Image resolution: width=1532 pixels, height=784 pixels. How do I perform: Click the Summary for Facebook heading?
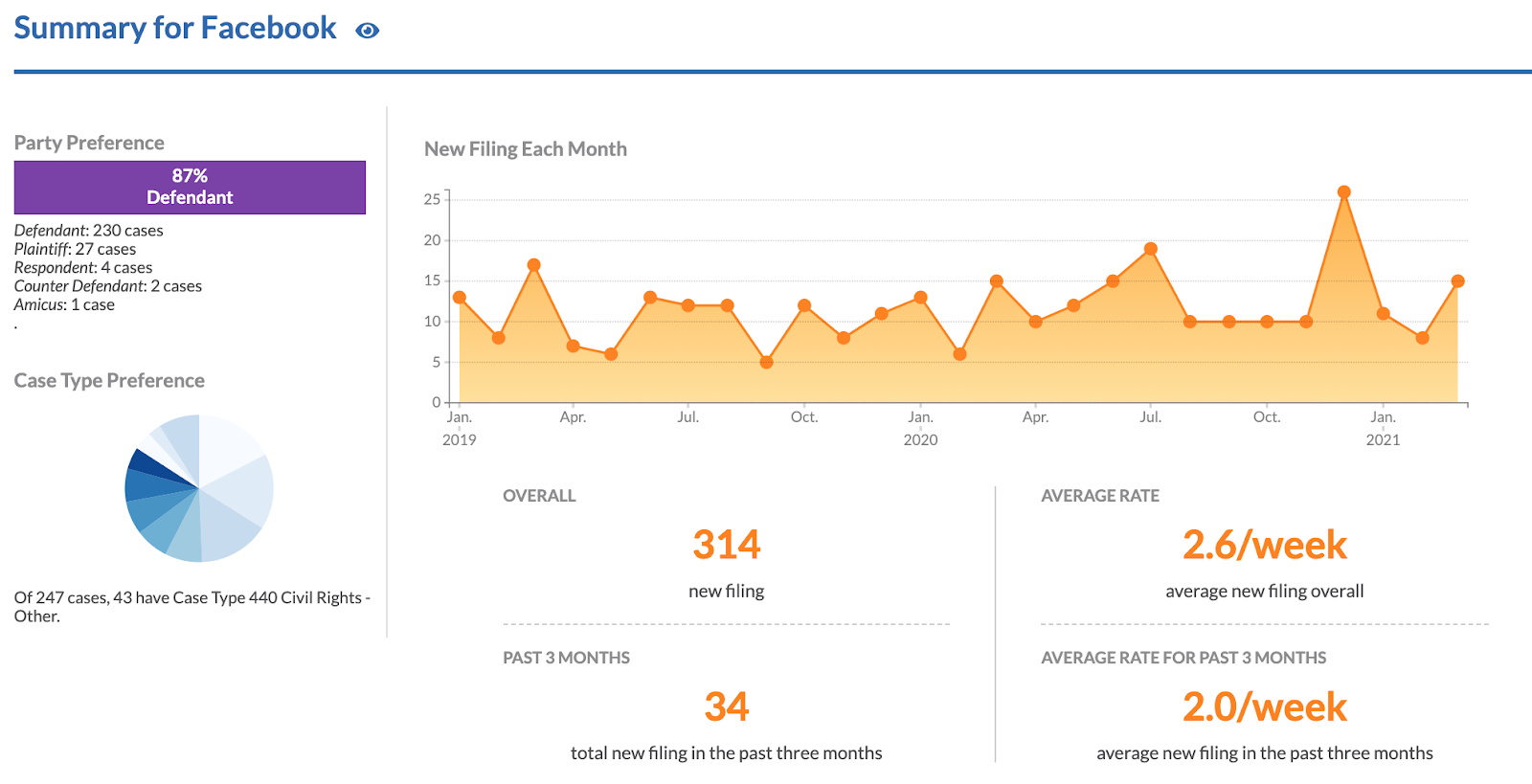tap(175, 28)
